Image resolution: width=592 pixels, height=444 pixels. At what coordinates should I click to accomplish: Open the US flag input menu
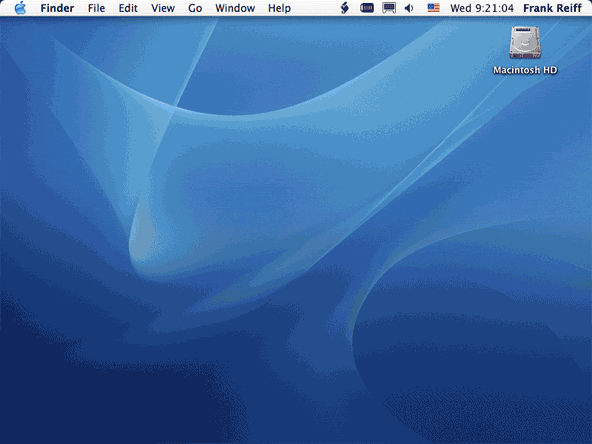point(433,8)
